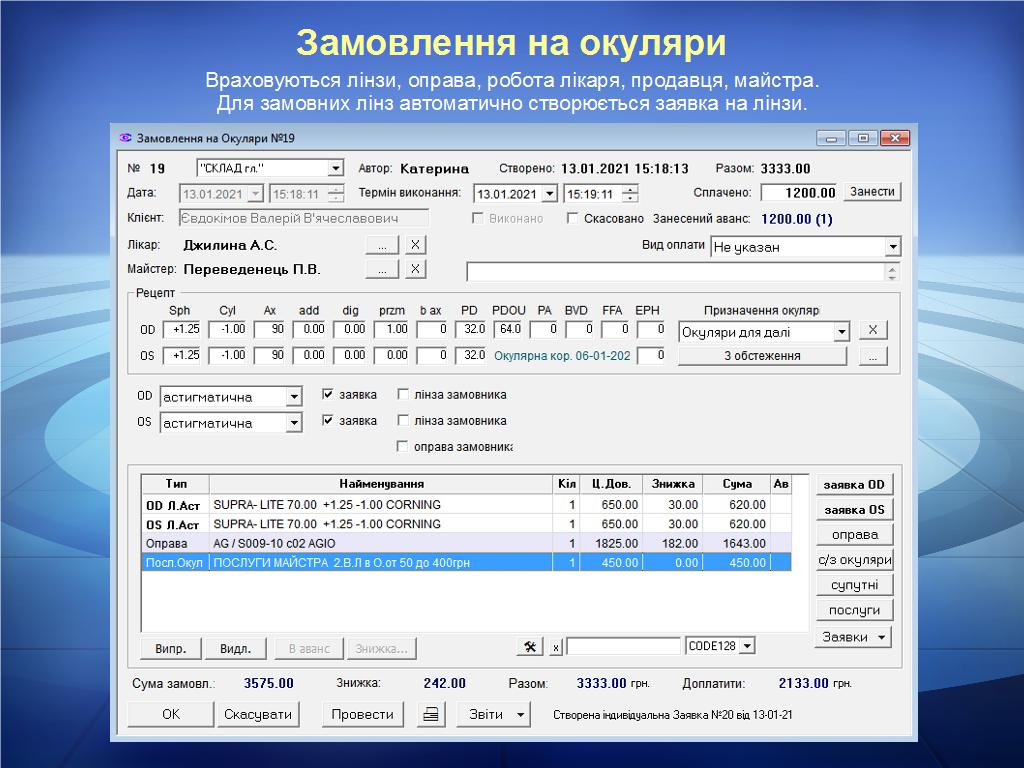Enable the оправа замовника checkbox

coord(403,447)
